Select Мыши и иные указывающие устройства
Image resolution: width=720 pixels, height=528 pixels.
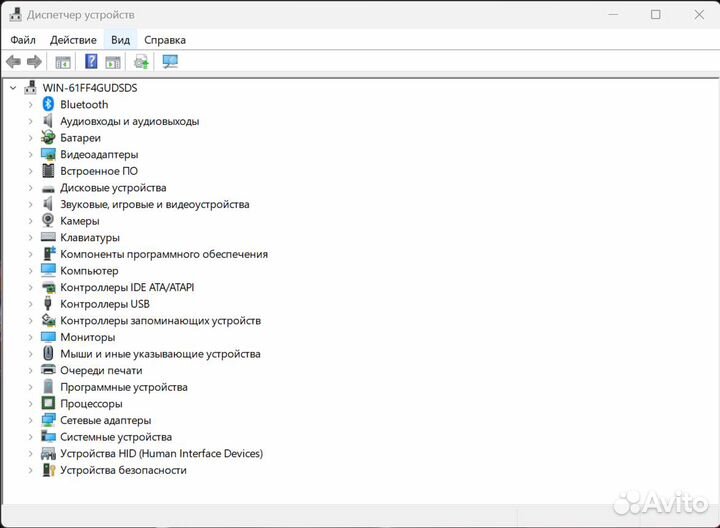tap(160, 354)
